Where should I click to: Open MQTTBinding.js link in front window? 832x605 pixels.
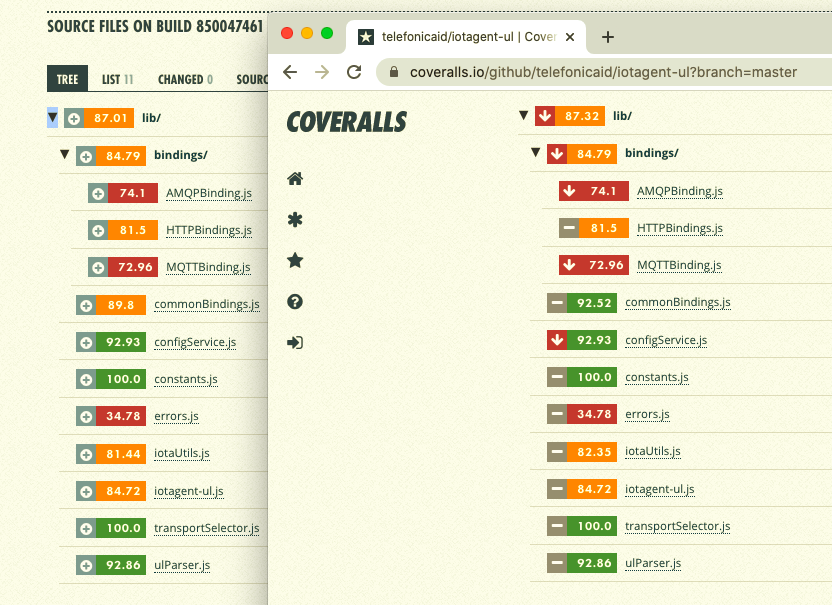pos(679,265)
